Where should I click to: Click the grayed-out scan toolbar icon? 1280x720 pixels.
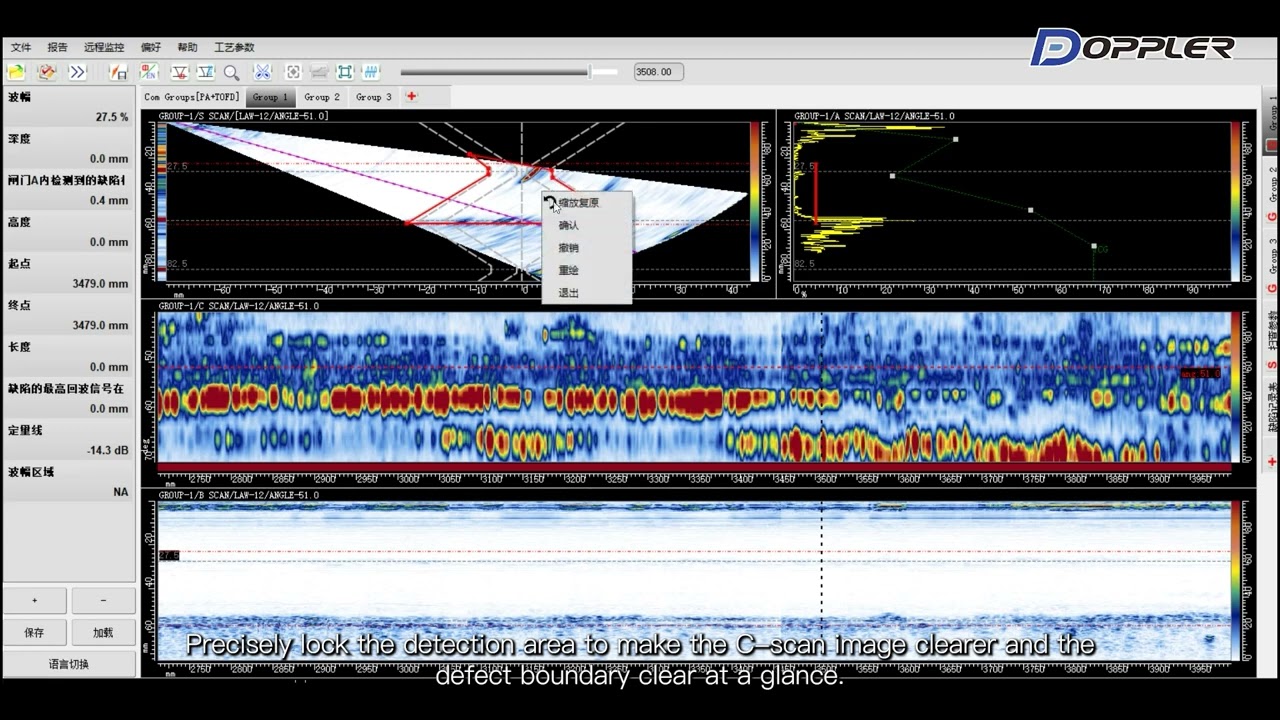pos(319,72)
